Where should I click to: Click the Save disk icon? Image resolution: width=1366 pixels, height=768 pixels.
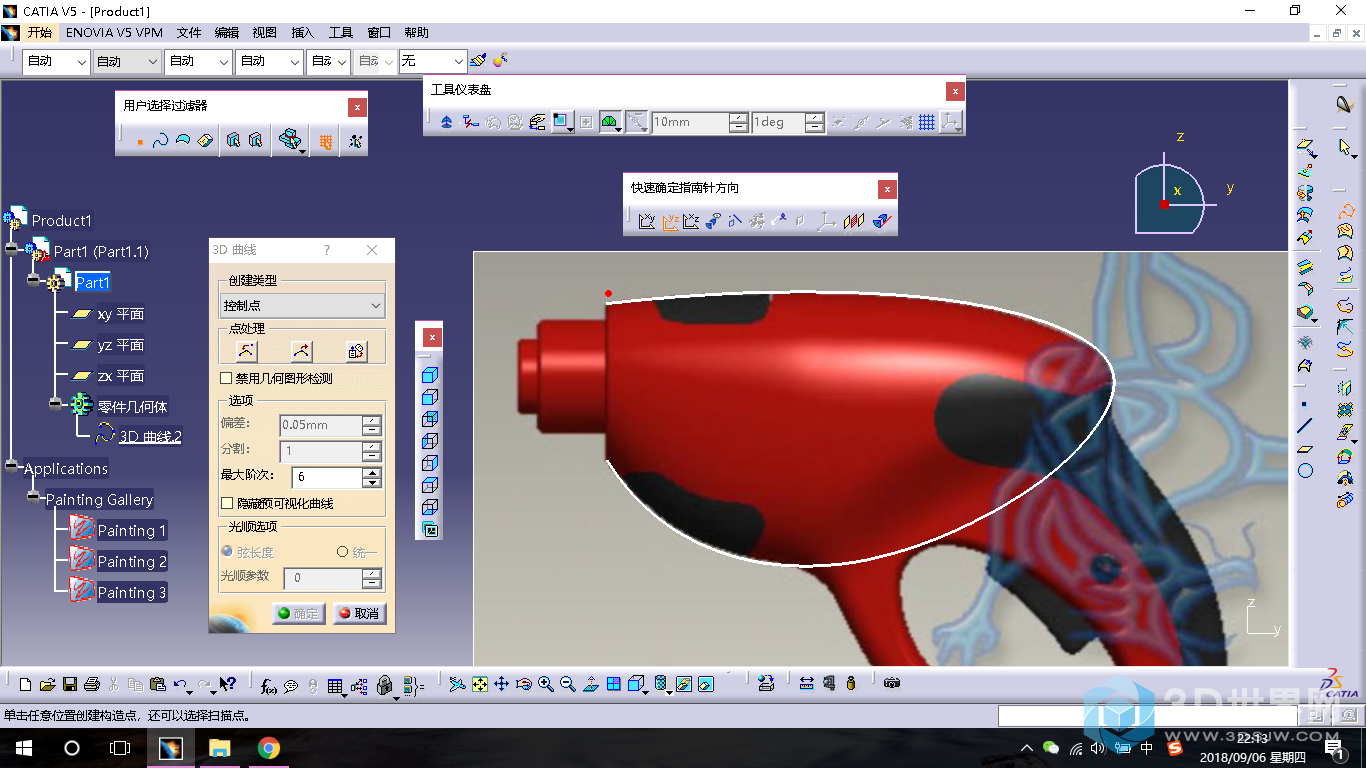(x=70, y=685)
